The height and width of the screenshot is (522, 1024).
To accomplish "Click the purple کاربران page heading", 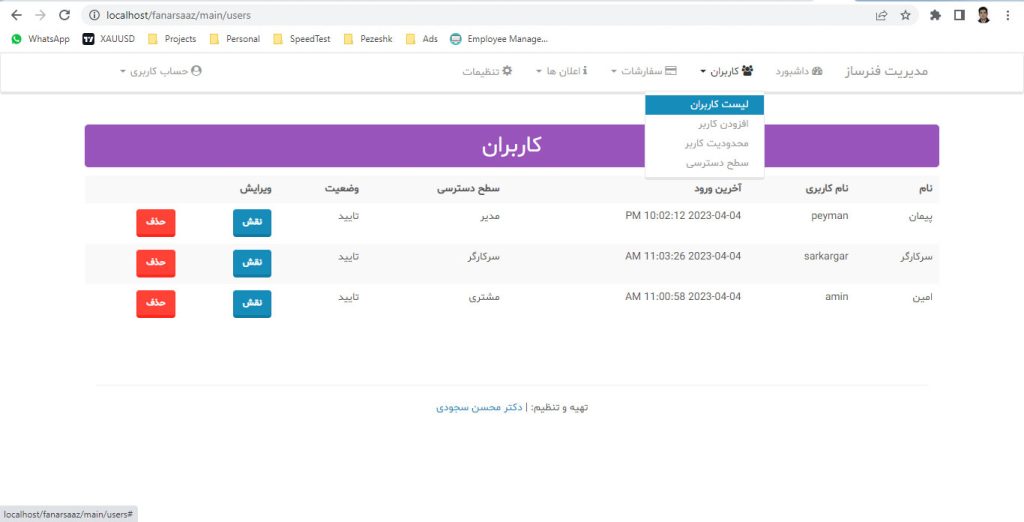I will click(512, 146).
